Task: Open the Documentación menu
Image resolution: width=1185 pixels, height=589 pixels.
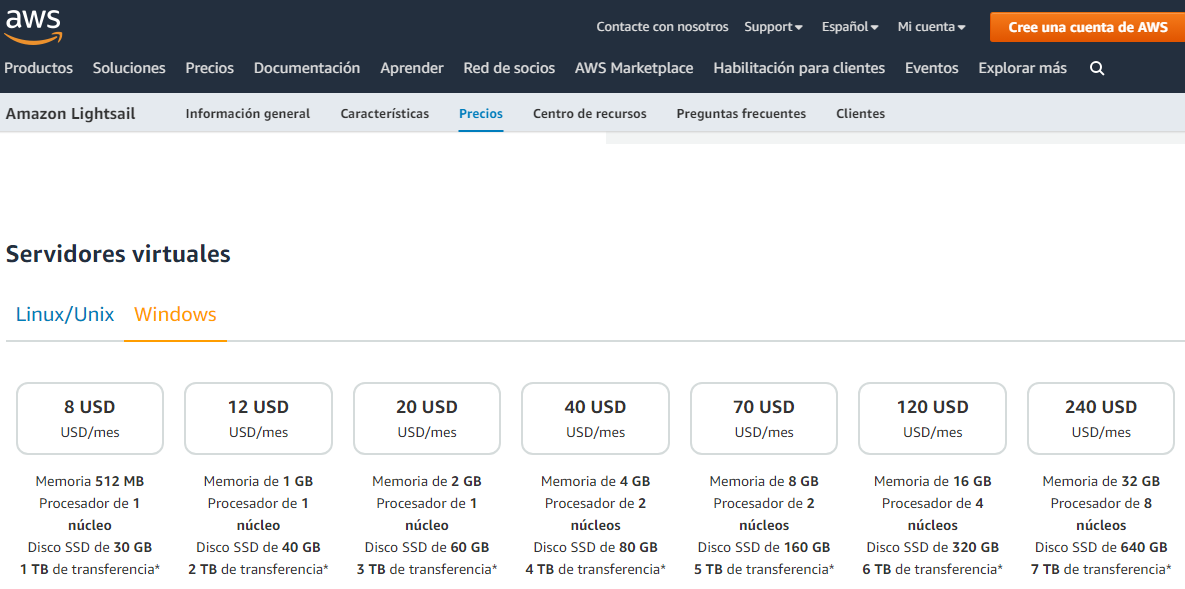Action: coord(307,68)
